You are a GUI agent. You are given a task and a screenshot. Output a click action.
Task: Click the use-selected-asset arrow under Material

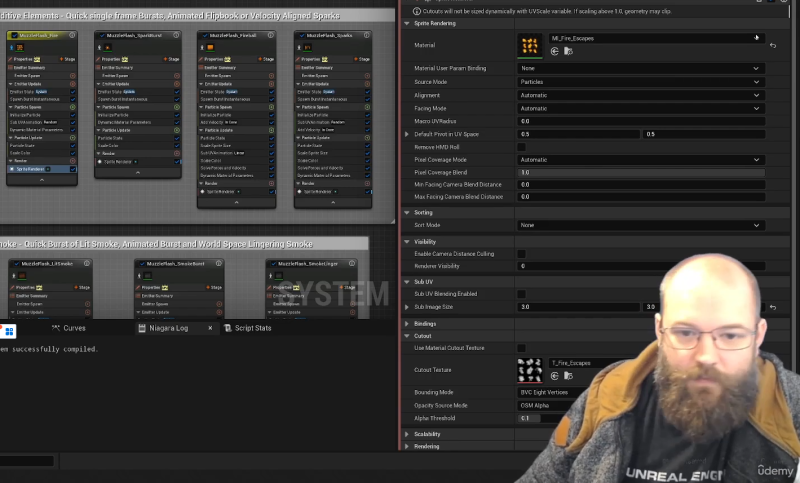pyautogui.click(x=554, y=51)
